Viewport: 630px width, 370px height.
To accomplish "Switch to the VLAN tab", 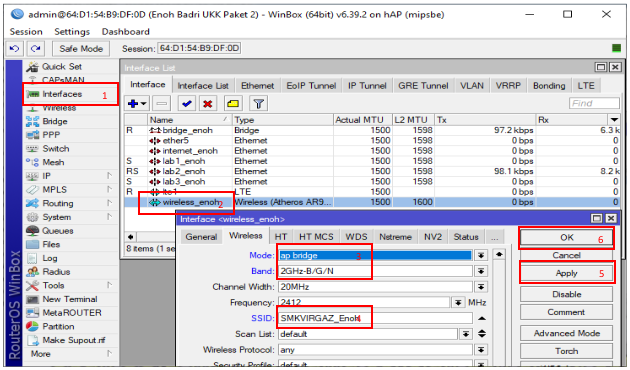I will pos(472,86).
